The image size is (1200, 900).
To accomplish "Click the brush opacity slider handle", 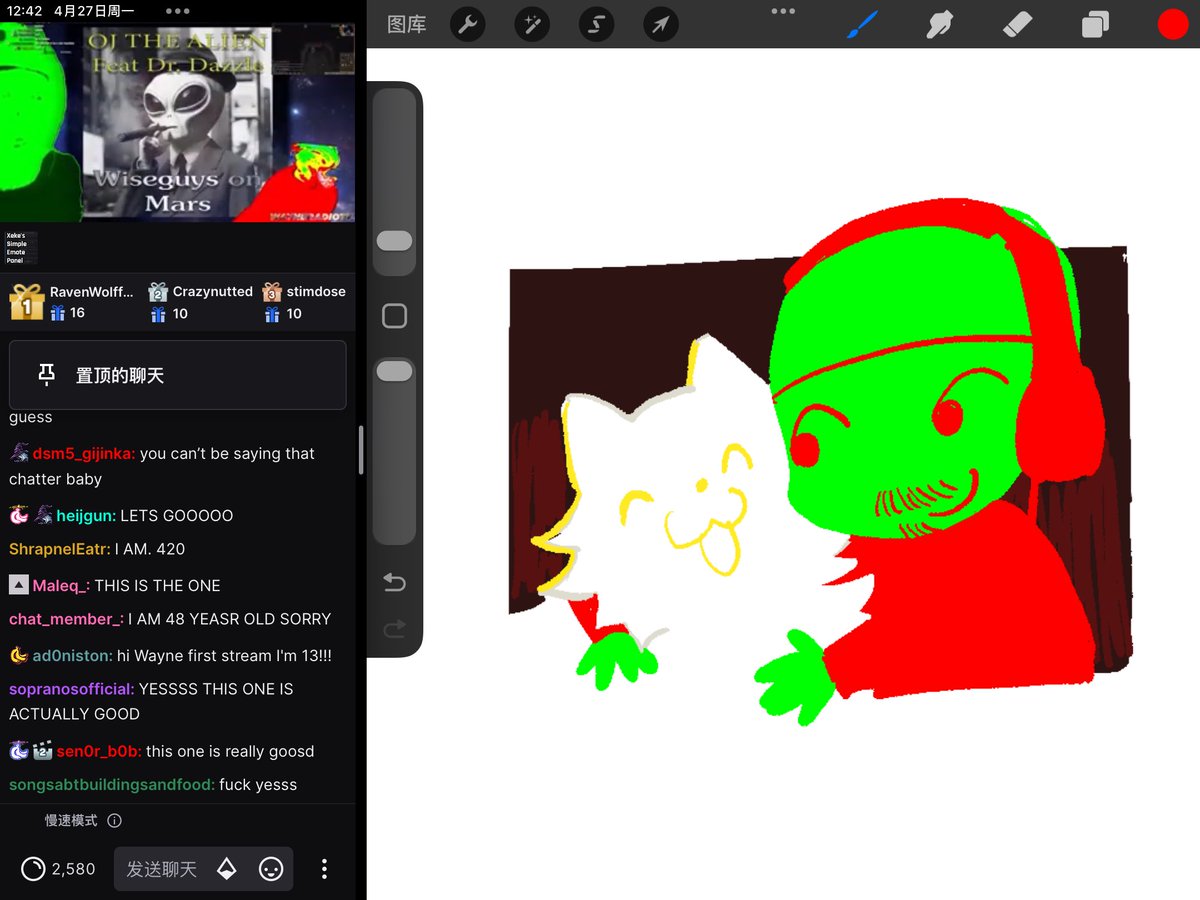I will [x=394, y=371].
